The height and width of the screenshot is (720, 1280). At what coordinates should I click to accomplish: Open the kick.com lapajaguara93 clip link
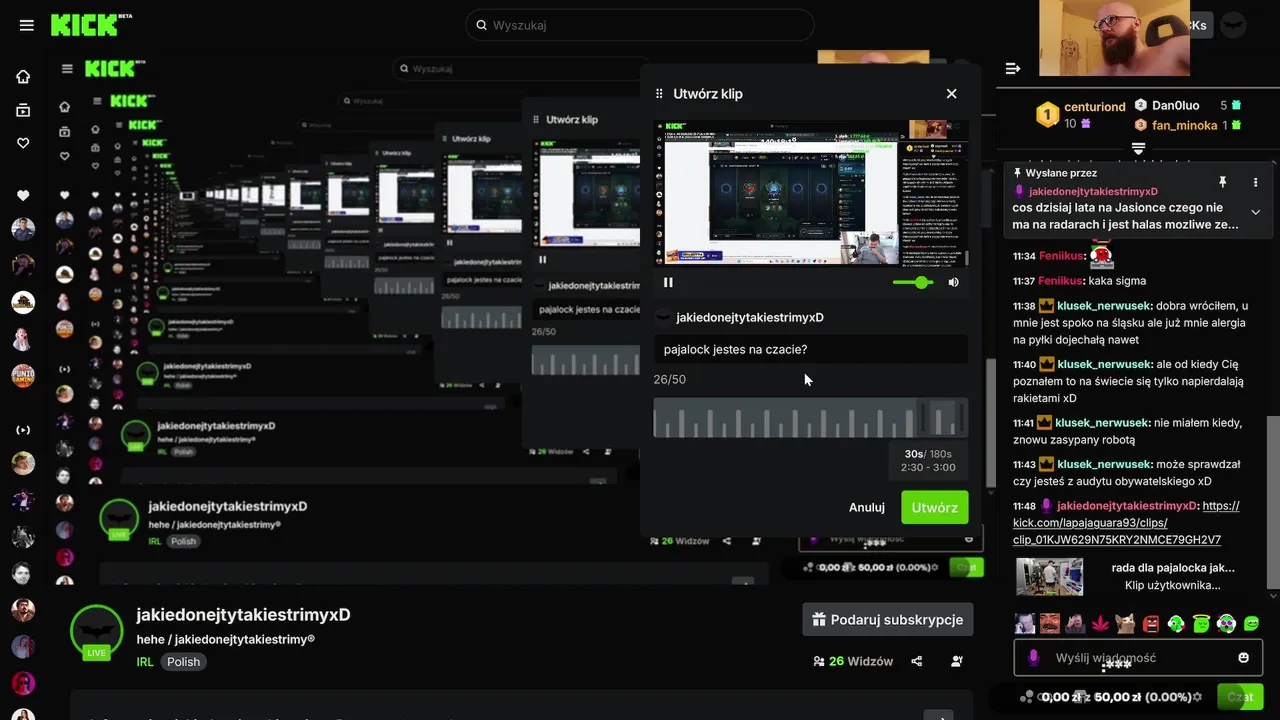pos(1126,523)
